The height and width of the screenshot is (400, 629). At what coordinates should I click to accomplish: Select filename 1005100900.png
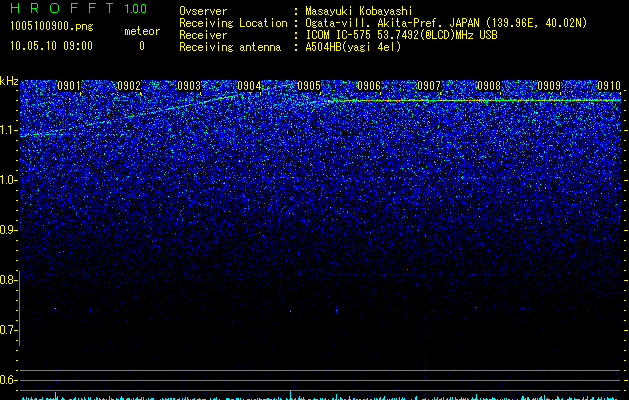coord(51,26)
